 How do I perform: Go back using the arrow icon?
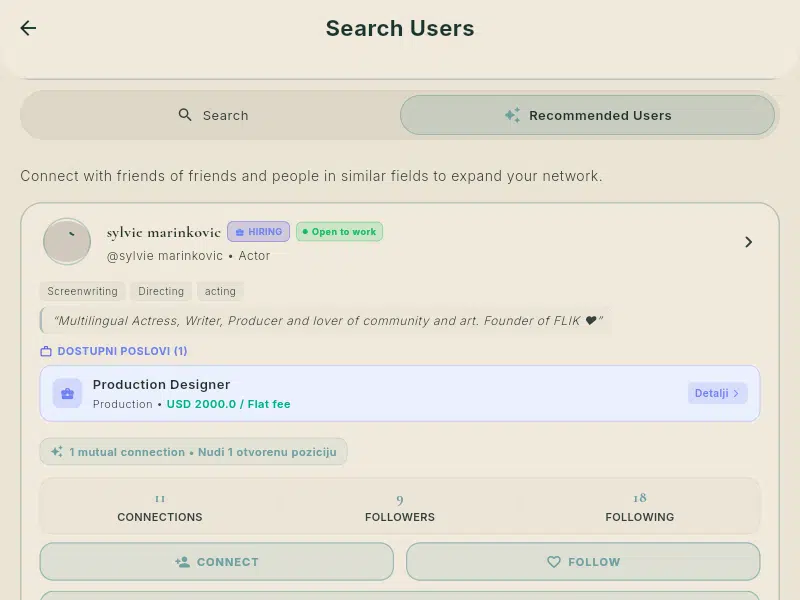pyautogui.click(x=28, y=28)
